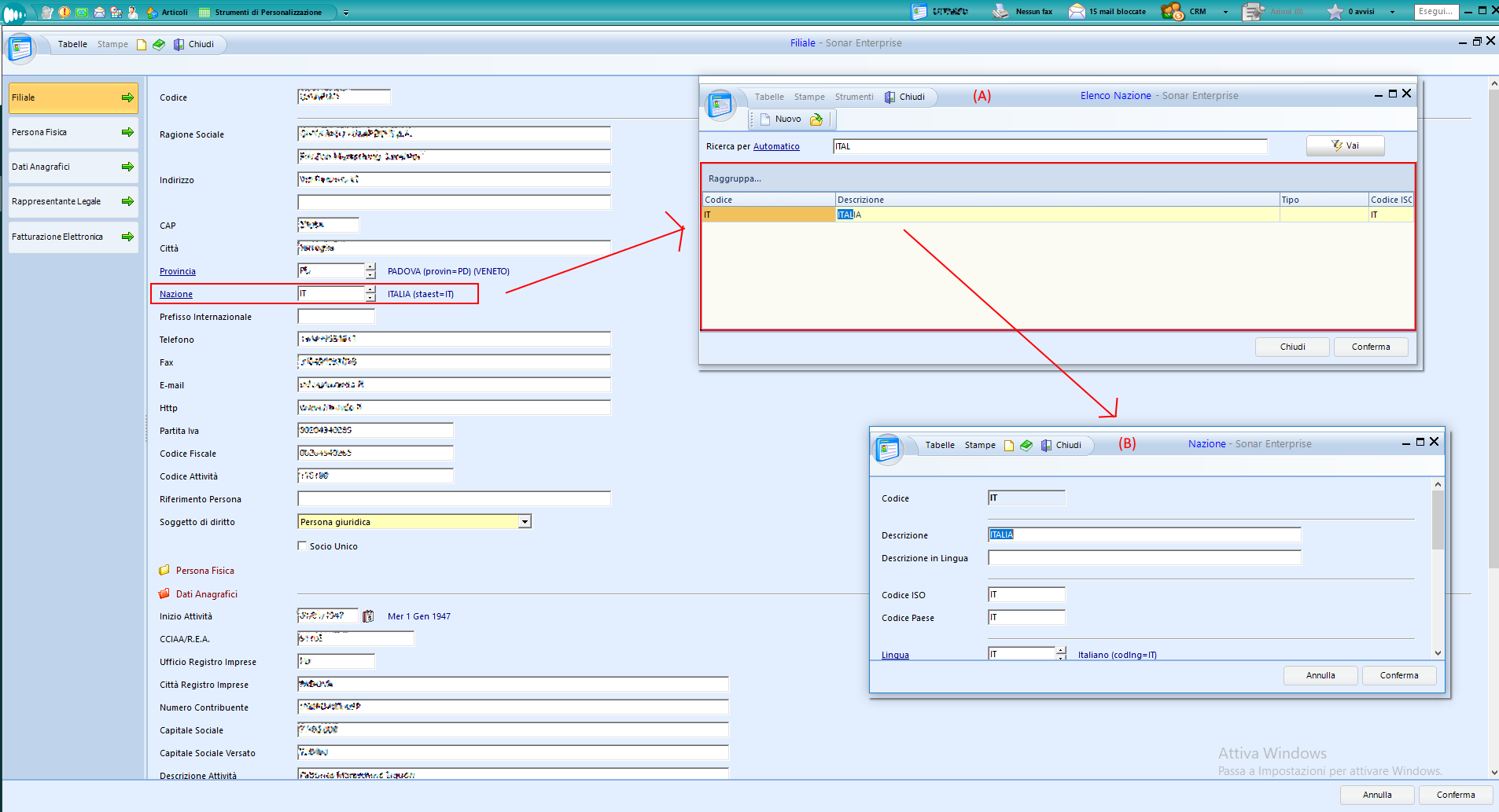Toggle the Socio Unico checkbox
The width and height of the screenshot is (1499, 812).
[x=302, y=546]
